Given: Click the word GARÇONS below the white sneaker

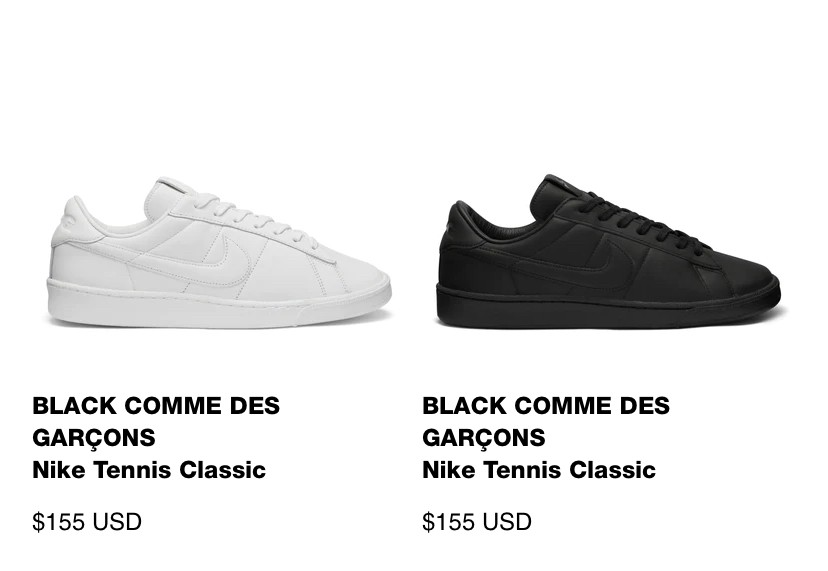Looking at the screenshot, I should click(94, 438).
